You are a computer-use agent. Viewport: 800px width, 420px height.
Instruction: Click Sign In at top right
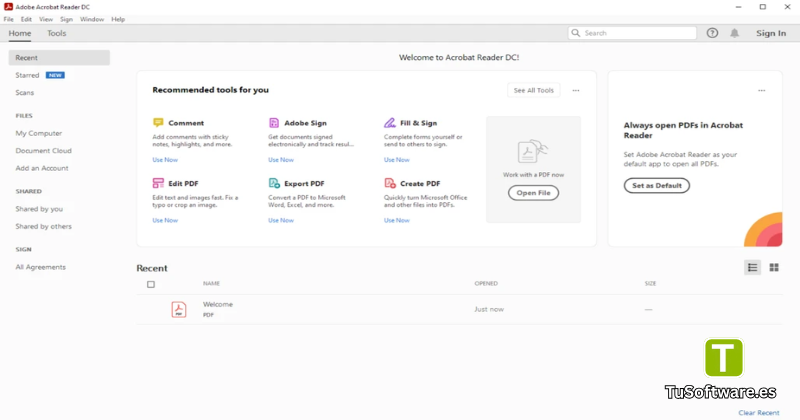(x=771, y=33)
